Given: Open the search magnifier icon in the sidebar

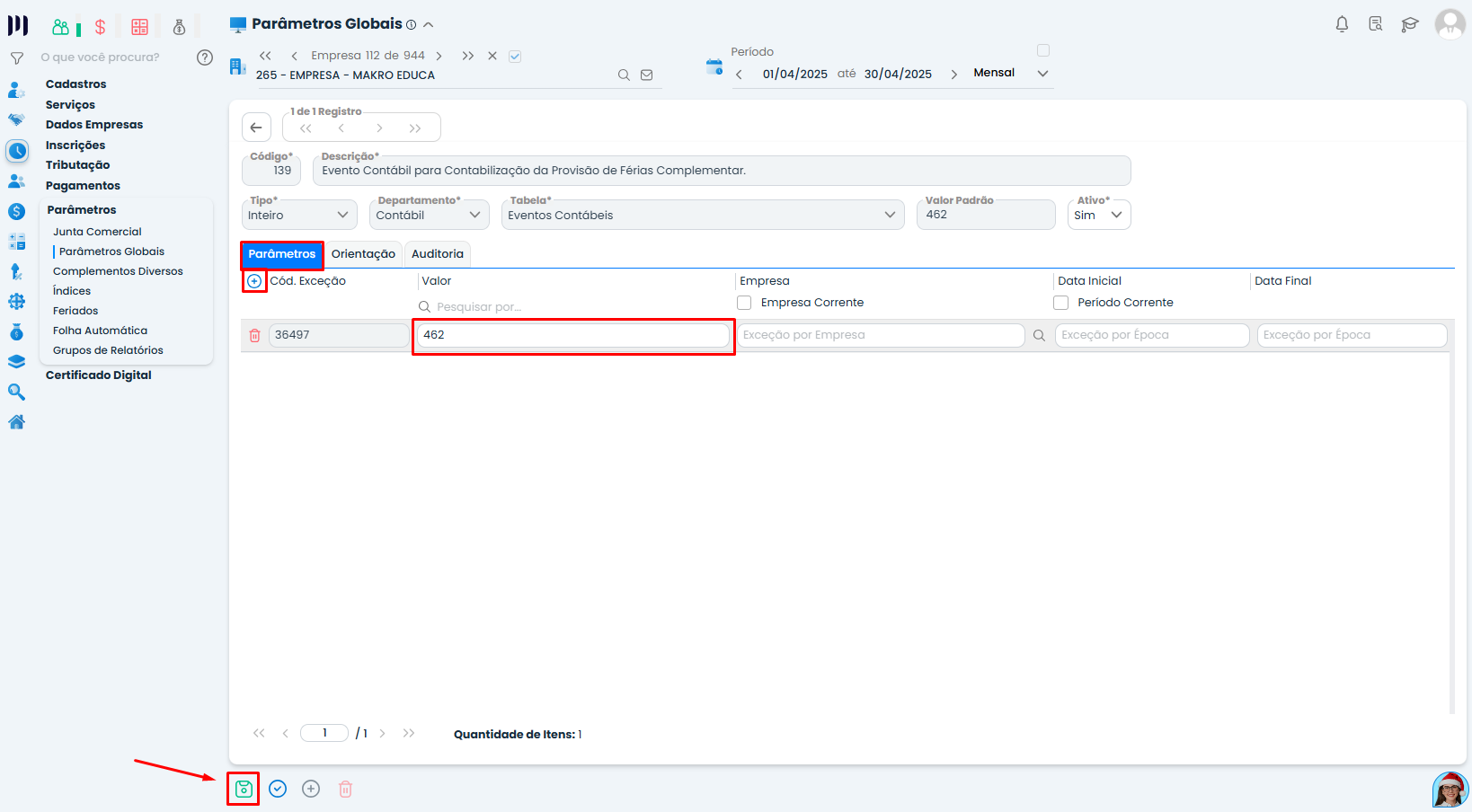Looking at the screenshot, I should (x=16, y=392).
